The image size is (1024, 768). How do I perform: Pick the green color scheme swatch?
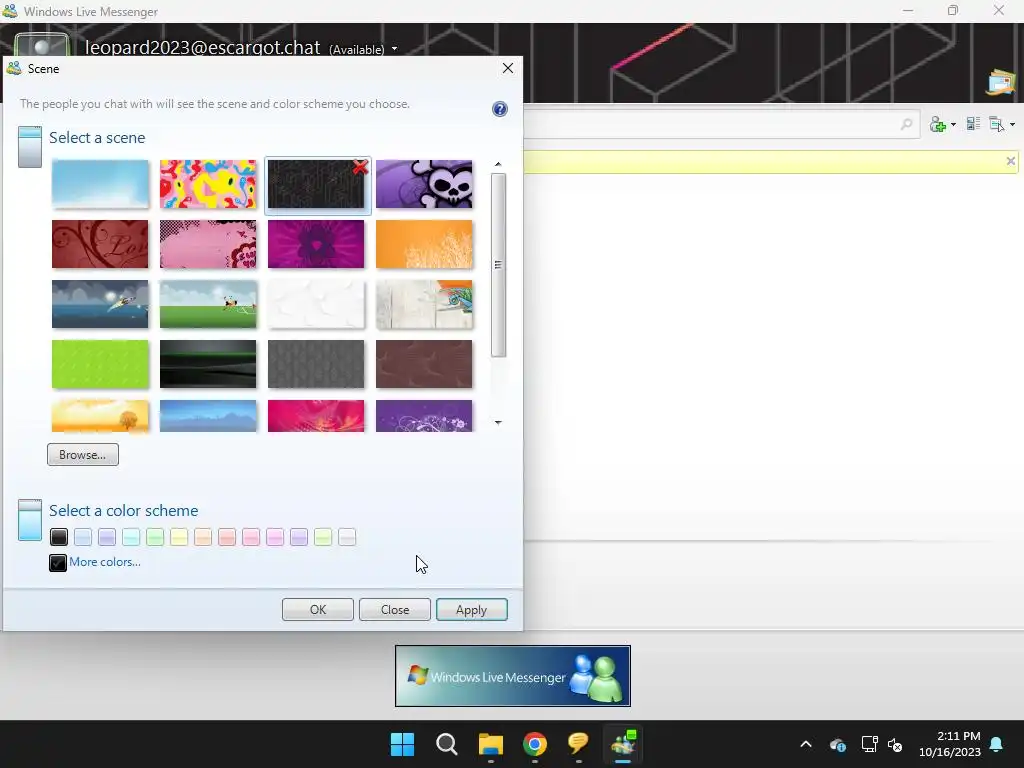pyautogui.click(x=155, y=537)
